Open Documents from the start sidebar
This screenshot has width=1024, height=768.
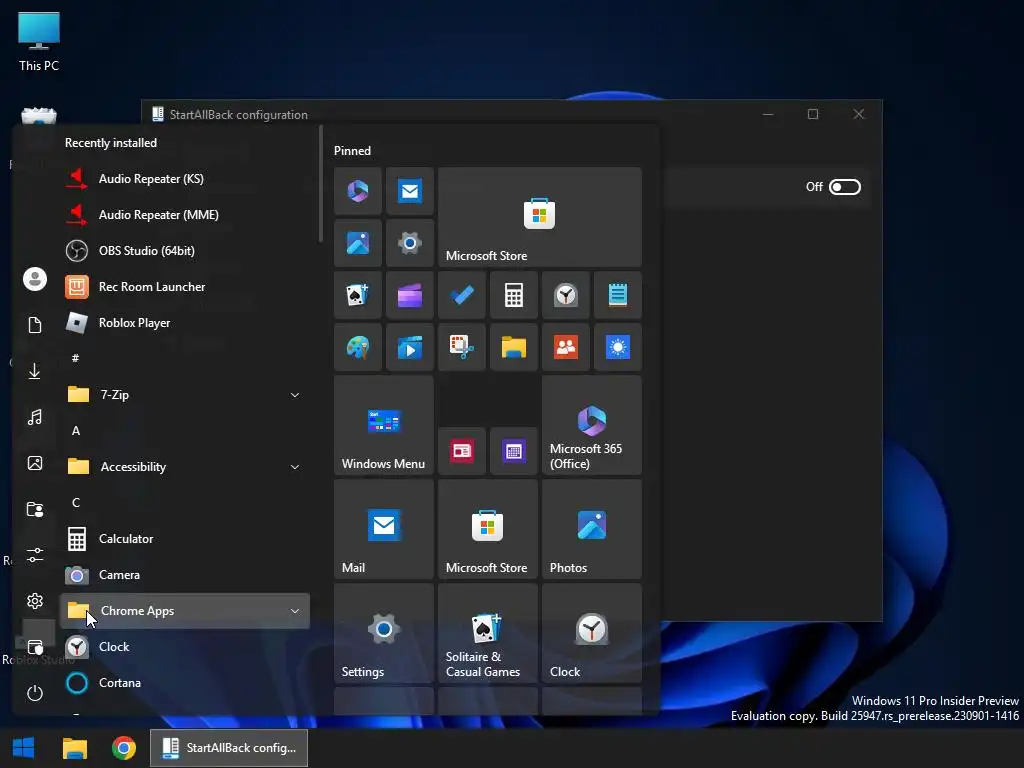(35, 325)
